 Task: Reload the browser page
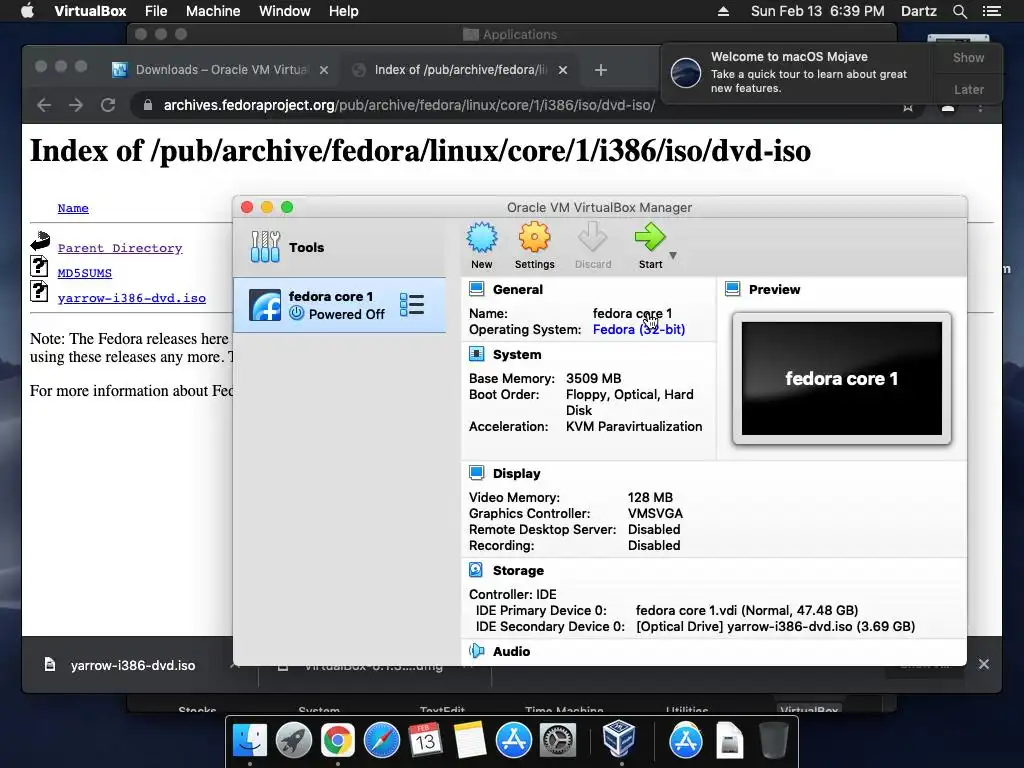point(108,105)
